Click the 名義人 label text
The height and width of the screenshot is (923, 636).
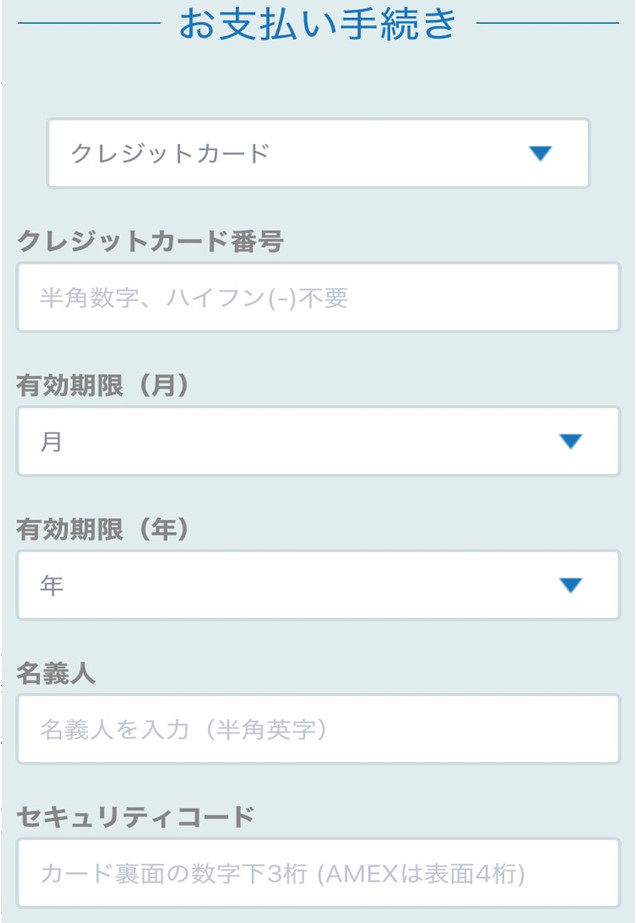[56, 673]
